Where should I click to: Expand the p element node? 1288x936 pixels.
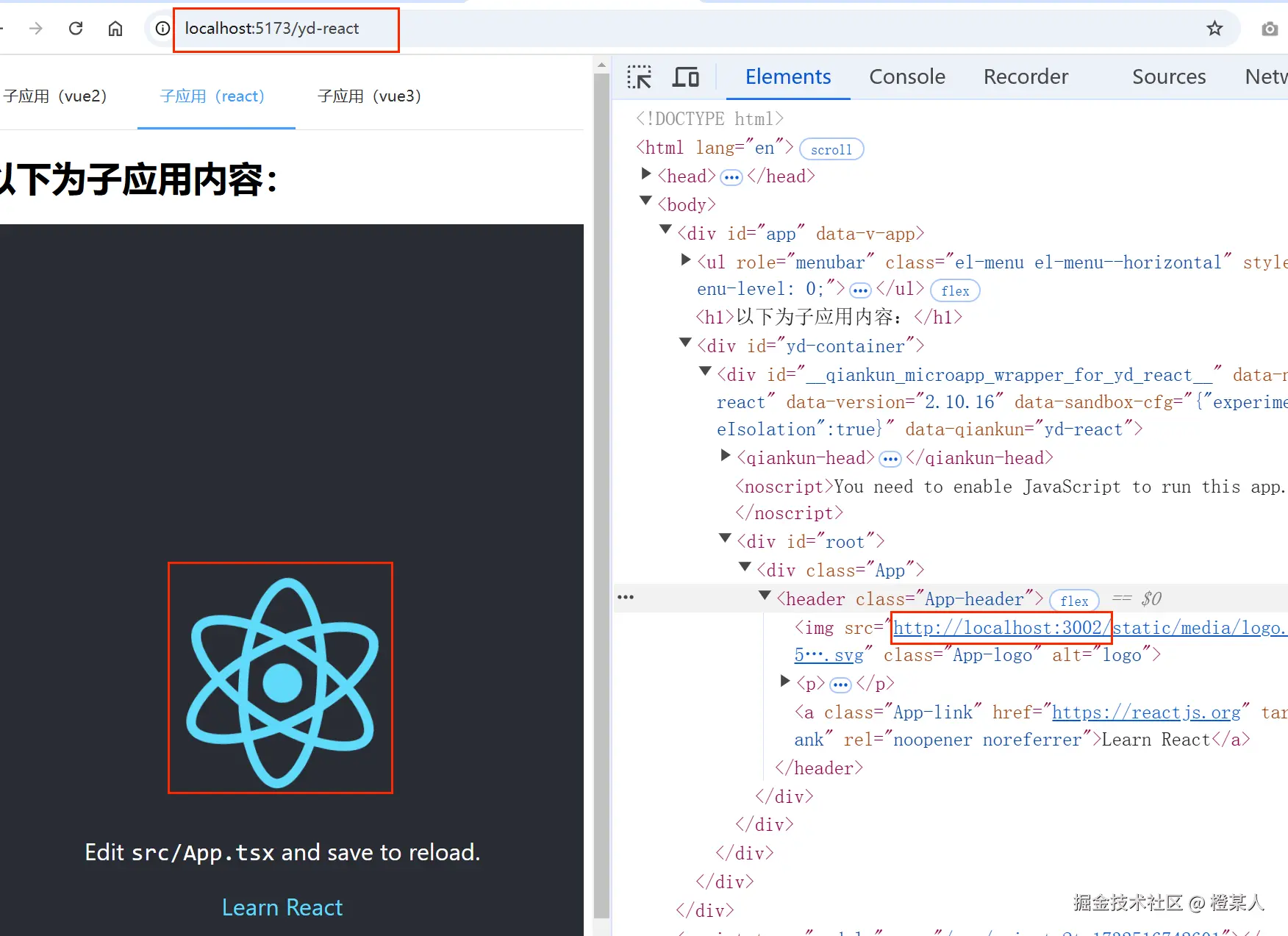pos(785,682)
